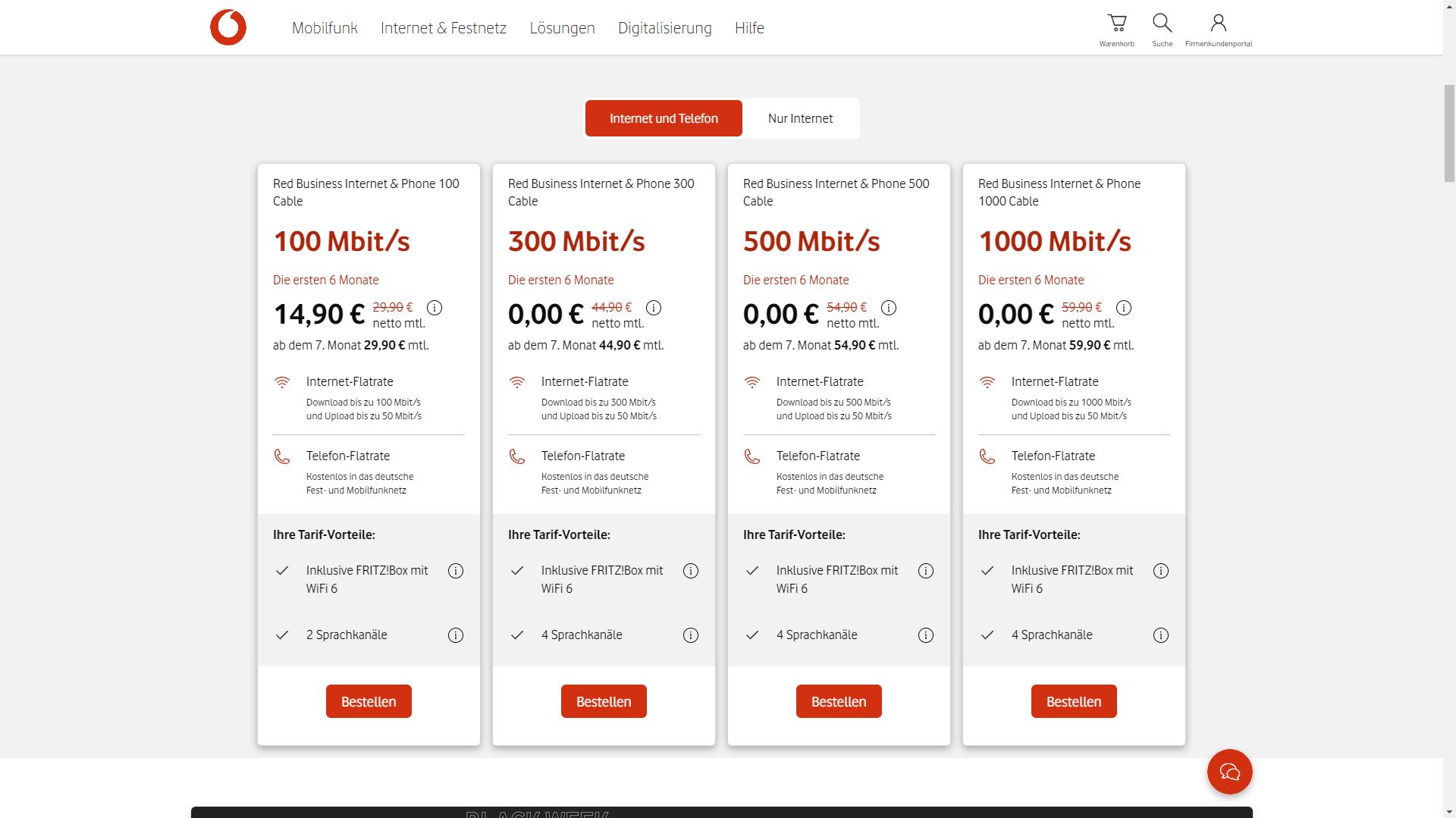1456x818 pixels.
Task: Select the Internet und Telefon tab
Action: click(664, 118)
